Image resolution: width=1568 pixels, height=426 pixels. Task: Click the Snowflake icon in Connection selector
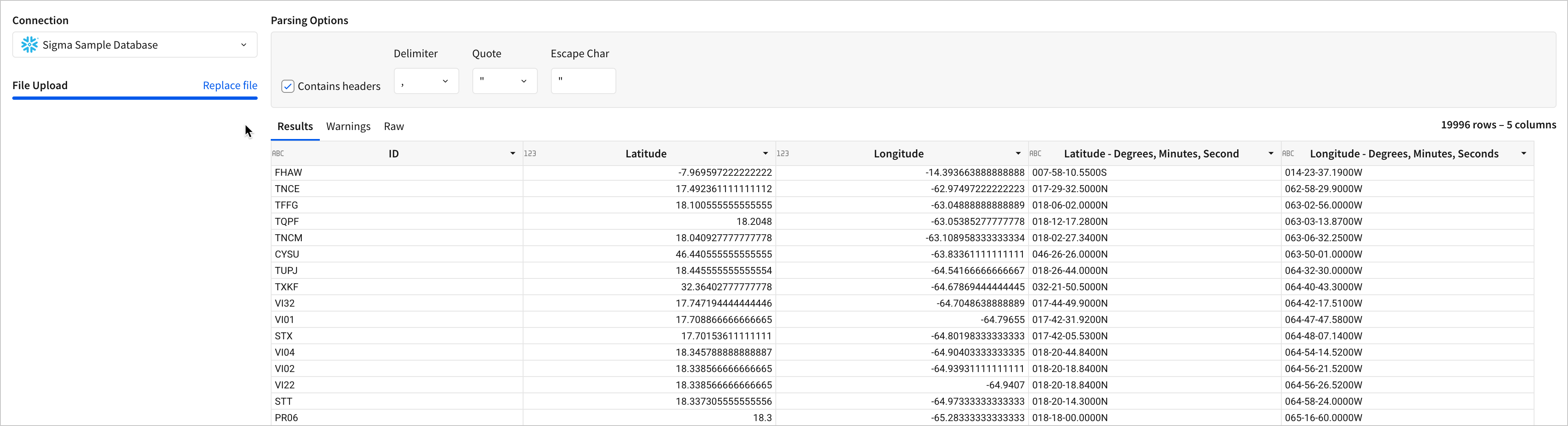click(x=29, y=45)
